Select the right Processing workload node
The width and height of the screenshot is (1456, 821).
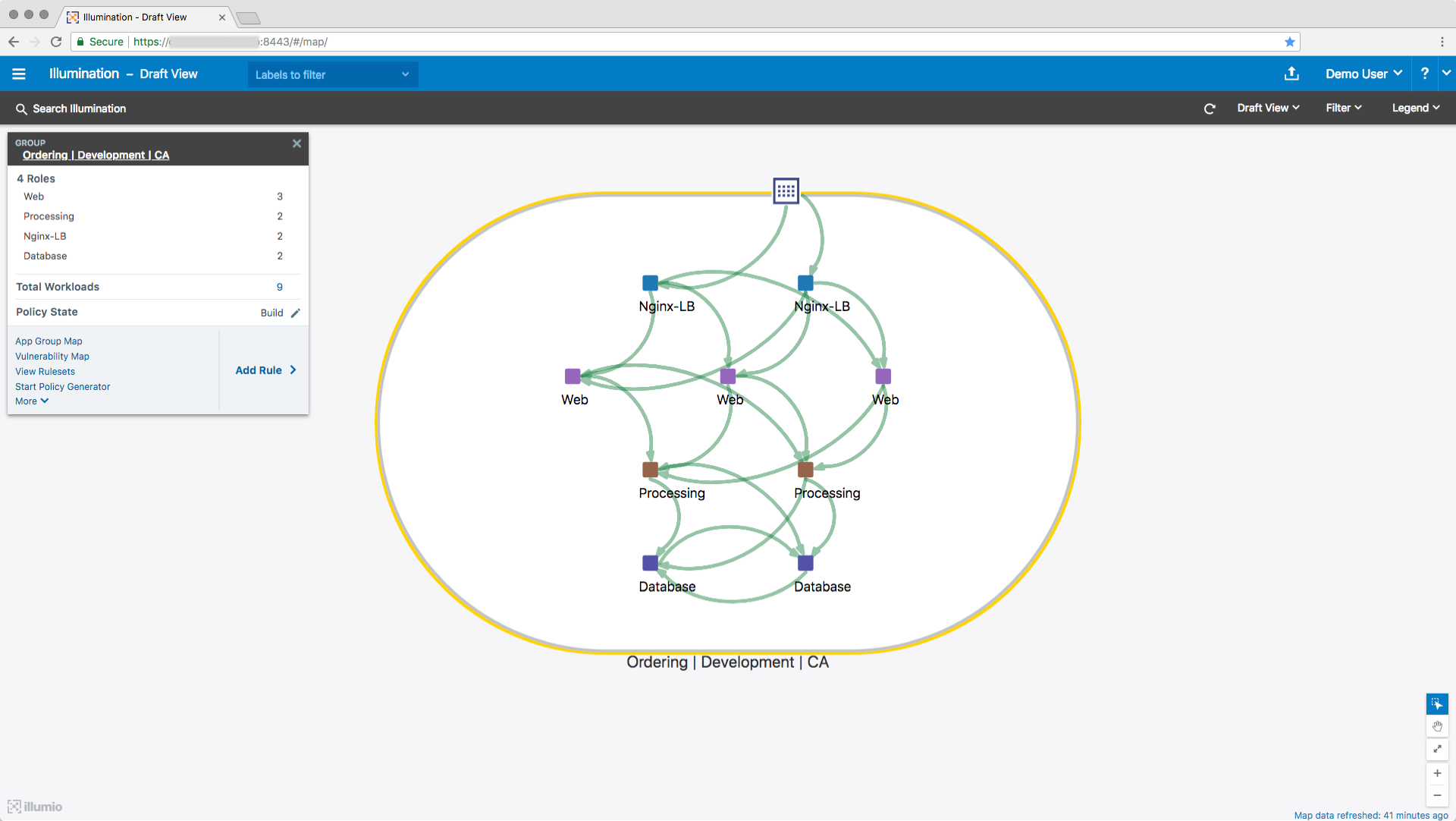805,470
